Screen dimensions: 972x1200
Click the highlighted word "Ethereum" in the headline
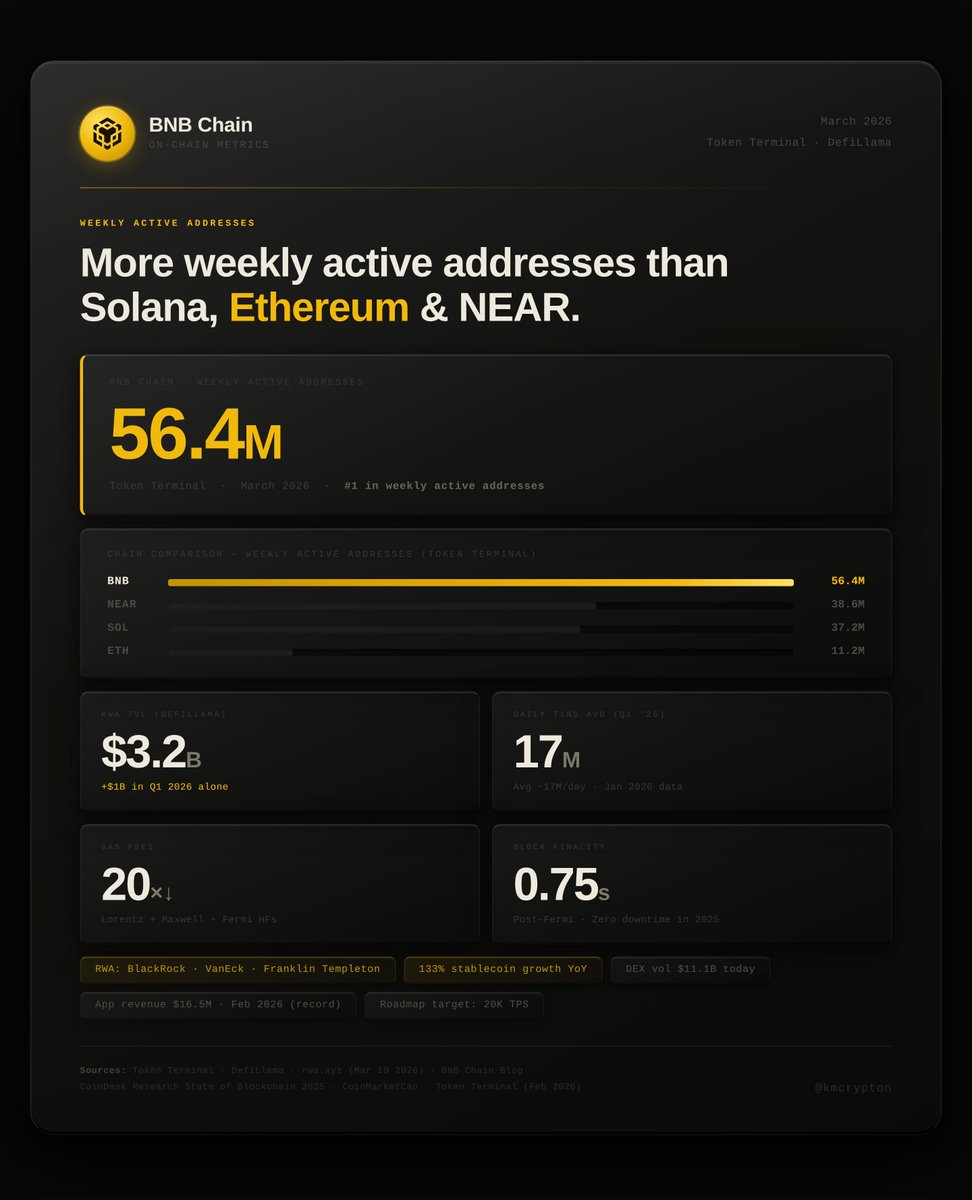click(319, 308)
